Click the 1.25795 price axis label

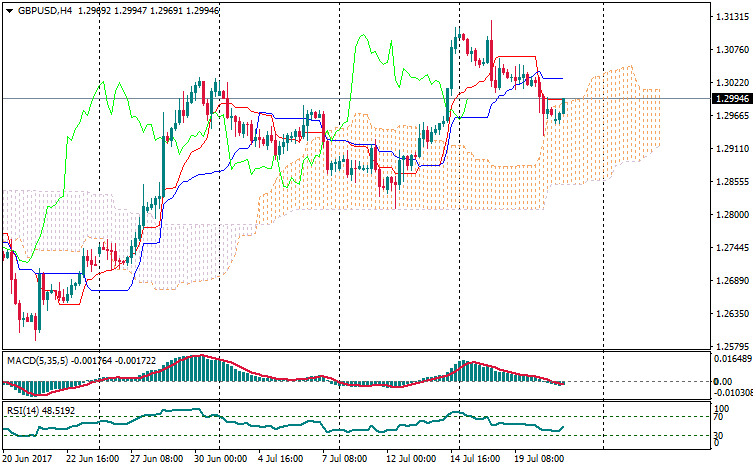[727, 346]
